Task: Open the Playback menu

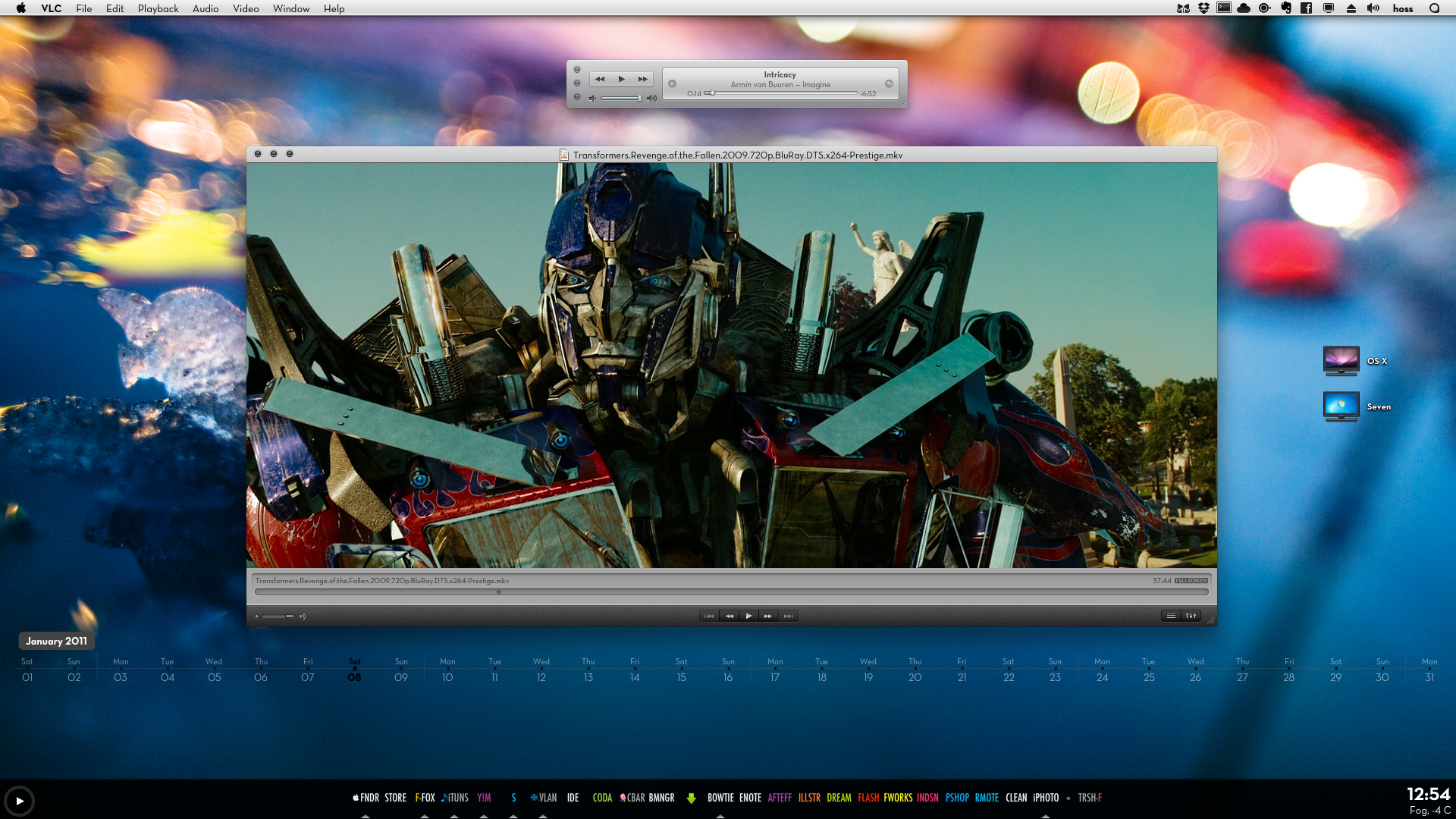Action: click(158, 8)
